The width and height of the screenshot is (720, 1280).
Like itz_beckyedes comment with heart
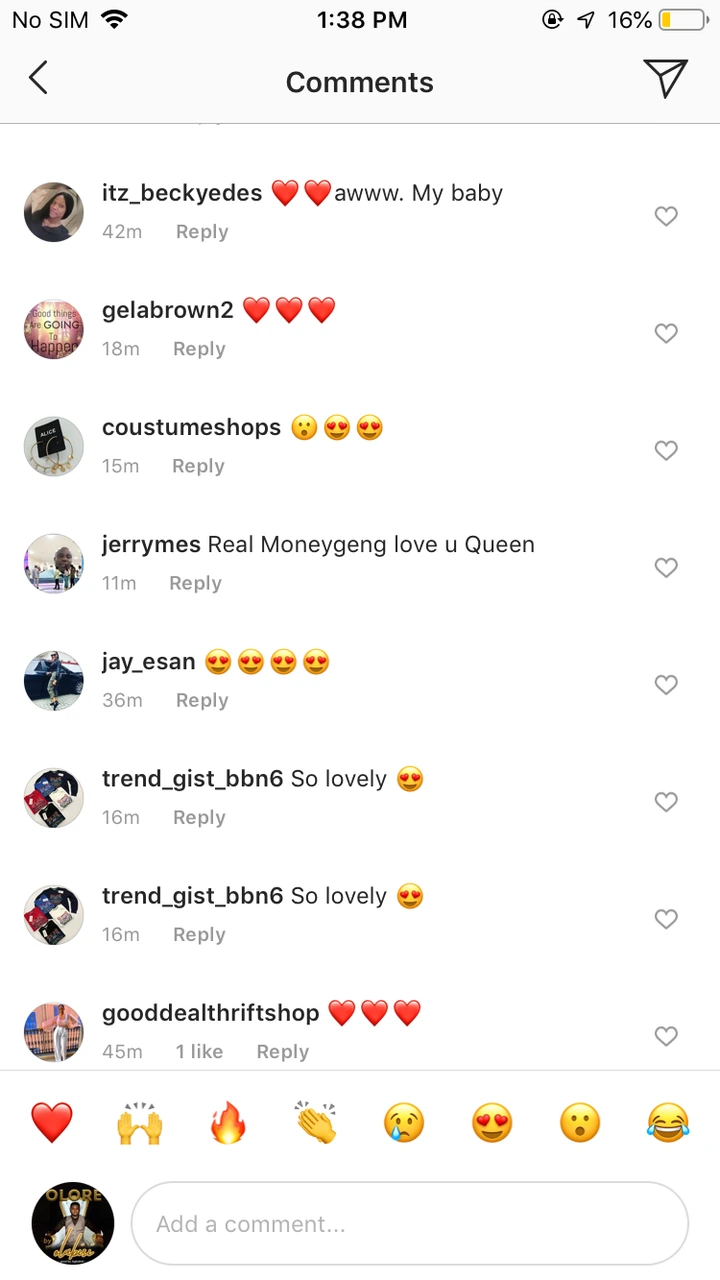point(666,216)
